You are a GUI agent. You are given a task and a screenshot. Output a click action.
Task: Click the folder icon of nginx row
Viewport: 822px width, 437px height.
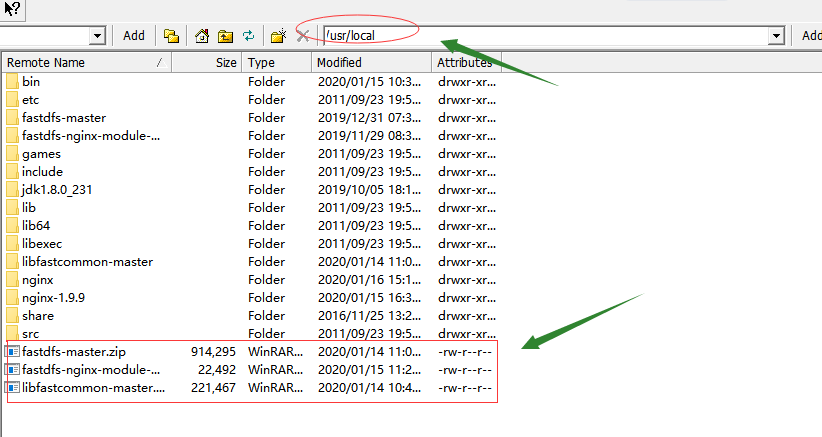tap(13, 280)
